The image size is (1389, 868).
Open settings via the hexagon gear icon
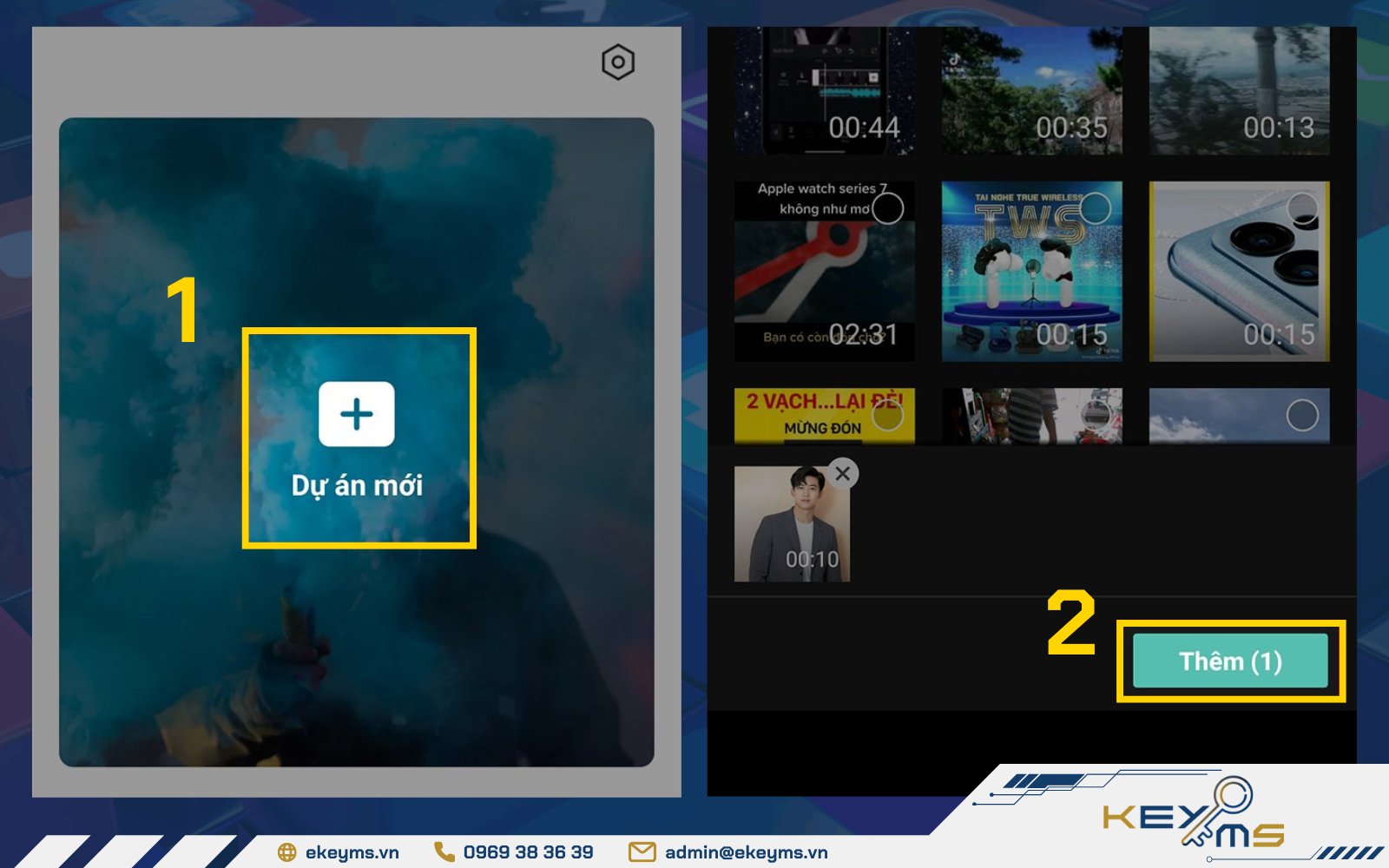pyautogui.click(x=618, y=62)
